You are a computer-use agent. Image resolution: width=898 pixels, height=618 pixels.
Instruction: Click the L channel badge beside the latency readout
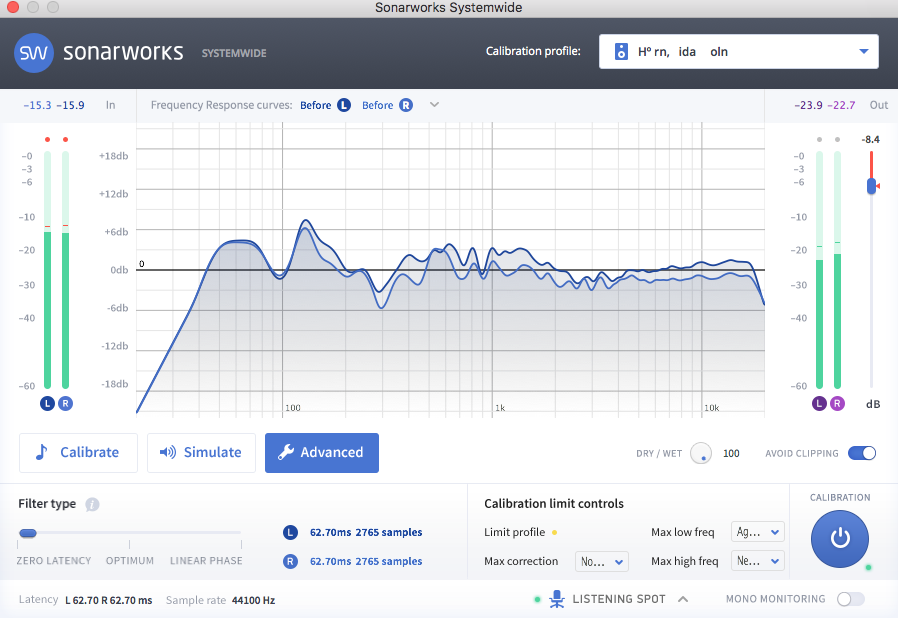click(x=290, y=532)
